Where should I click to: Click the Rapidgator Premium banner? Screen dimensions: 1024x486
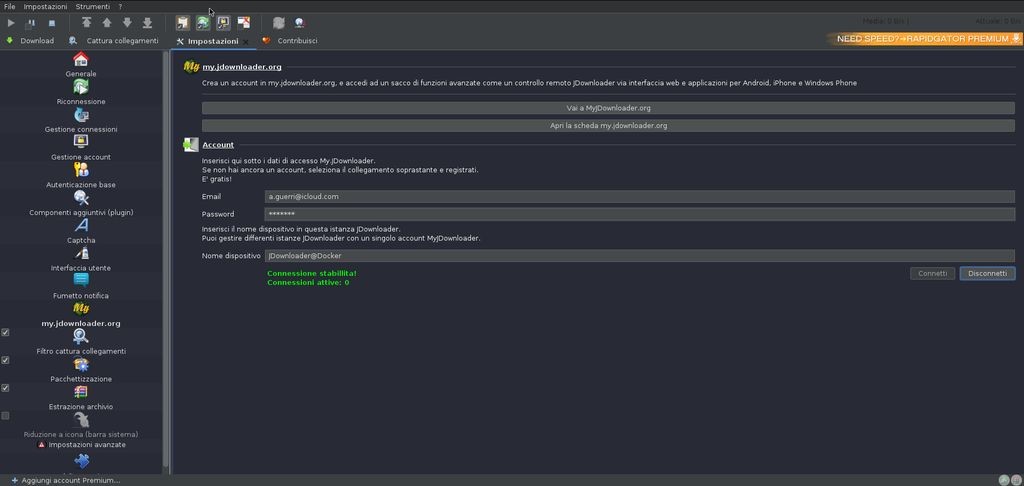923,39
